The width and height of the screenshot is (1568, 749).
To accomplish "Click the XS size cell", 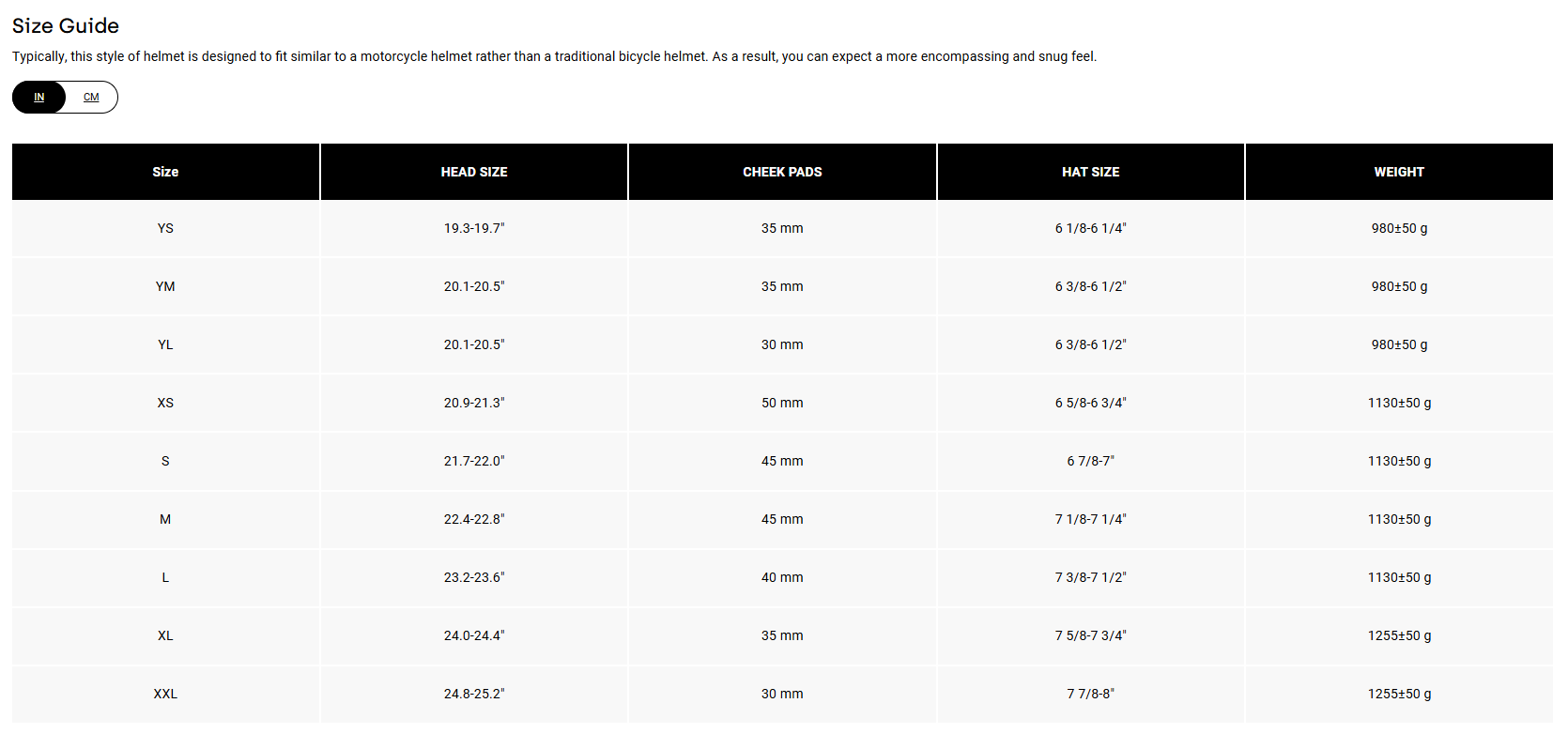I will [x=165, y=403].
